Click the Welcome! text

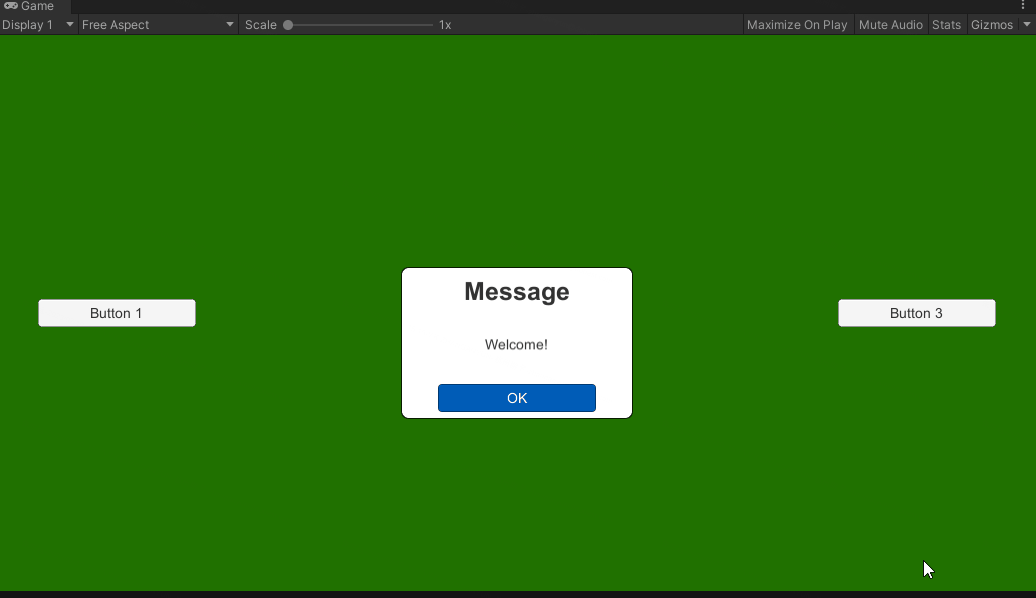coord(516,344)
